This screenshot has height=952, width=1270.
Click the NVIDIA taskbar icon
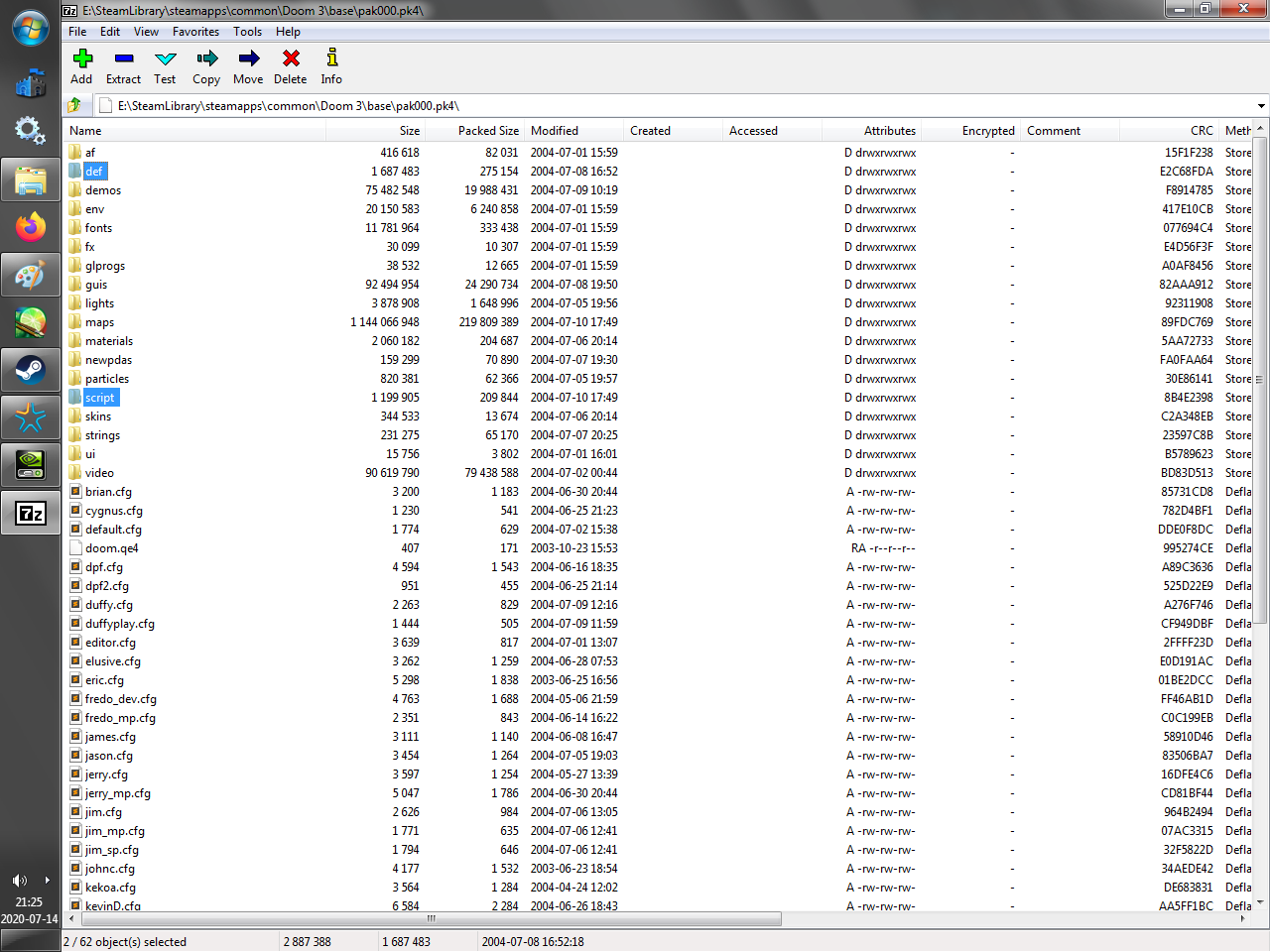pyautogui.click(x=31, y=465)
